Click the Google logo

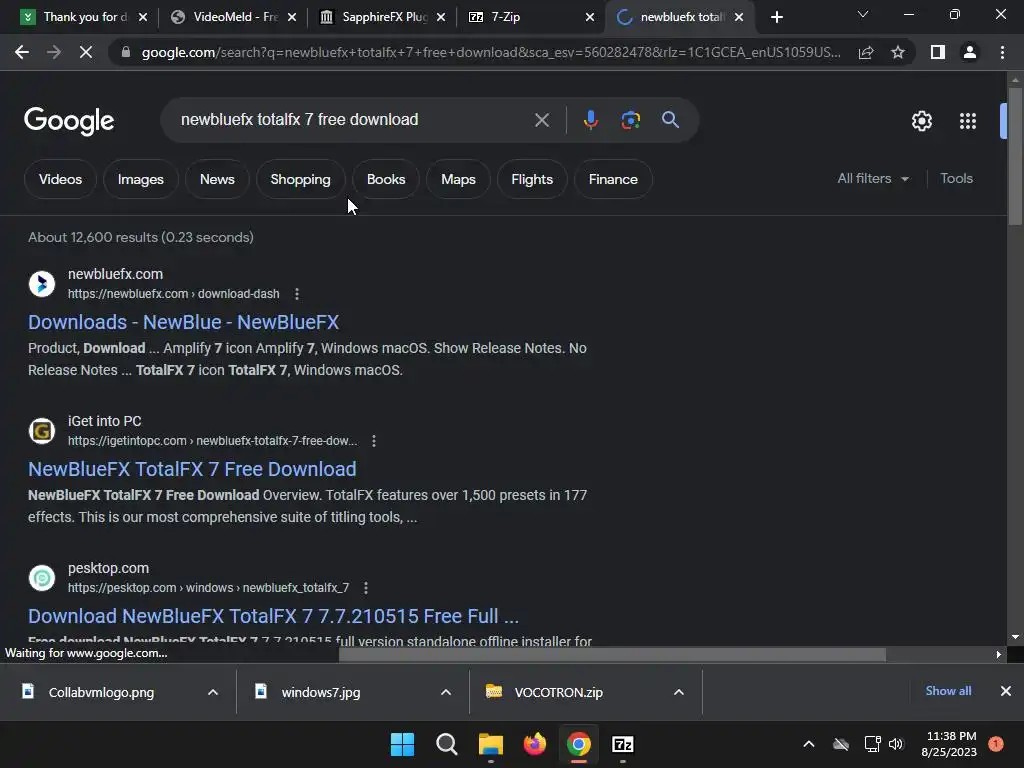(x=69, y=121)
